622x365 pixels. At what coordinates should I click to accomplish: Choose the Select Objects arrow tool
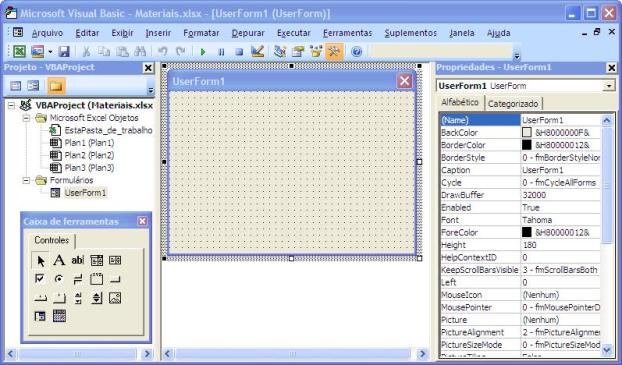(x=40, y=260)
